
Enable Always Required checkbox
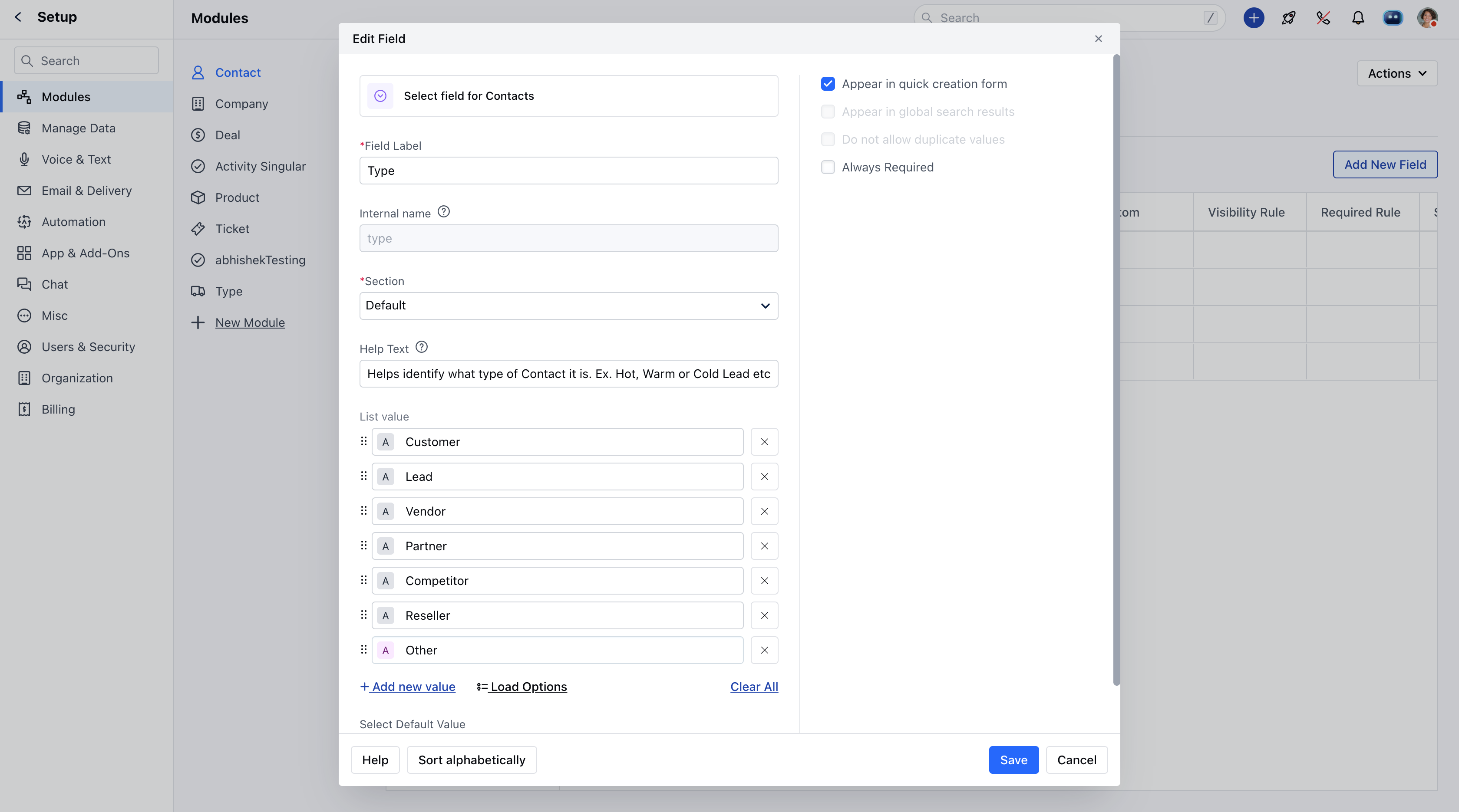[828, 167]
